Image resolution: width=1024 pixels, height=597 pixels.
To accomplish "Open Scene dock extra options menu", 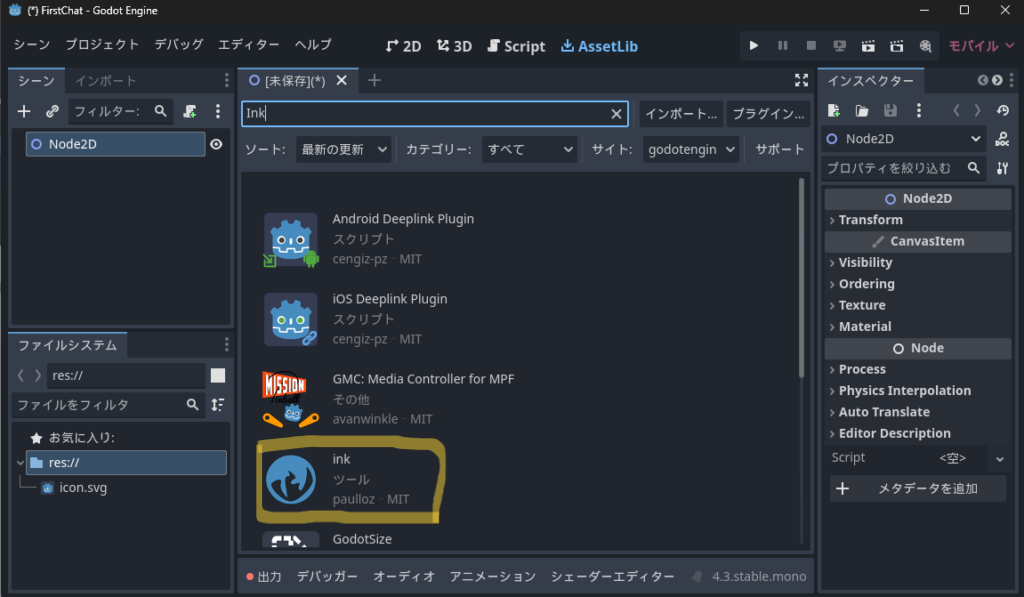I will [x=217, y=112].
